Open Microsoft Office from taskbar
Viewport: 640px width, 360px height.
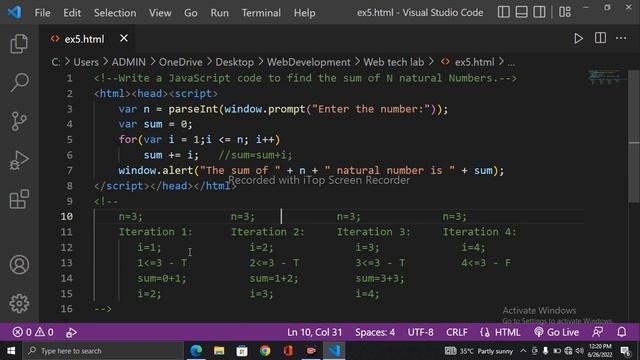pos(288,351)
